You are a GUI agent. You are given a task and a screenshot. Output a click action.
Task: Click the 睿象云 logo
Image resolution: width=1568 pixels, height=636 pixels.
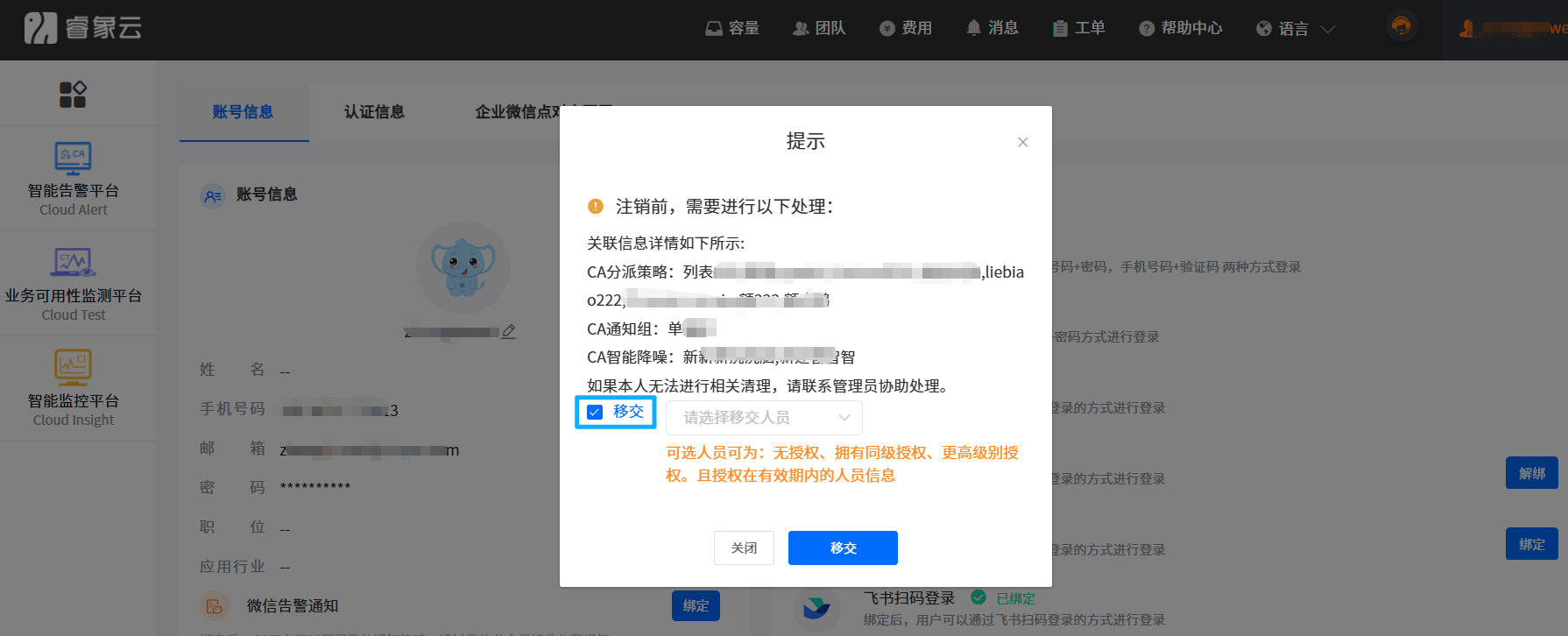tap(82, 28)
